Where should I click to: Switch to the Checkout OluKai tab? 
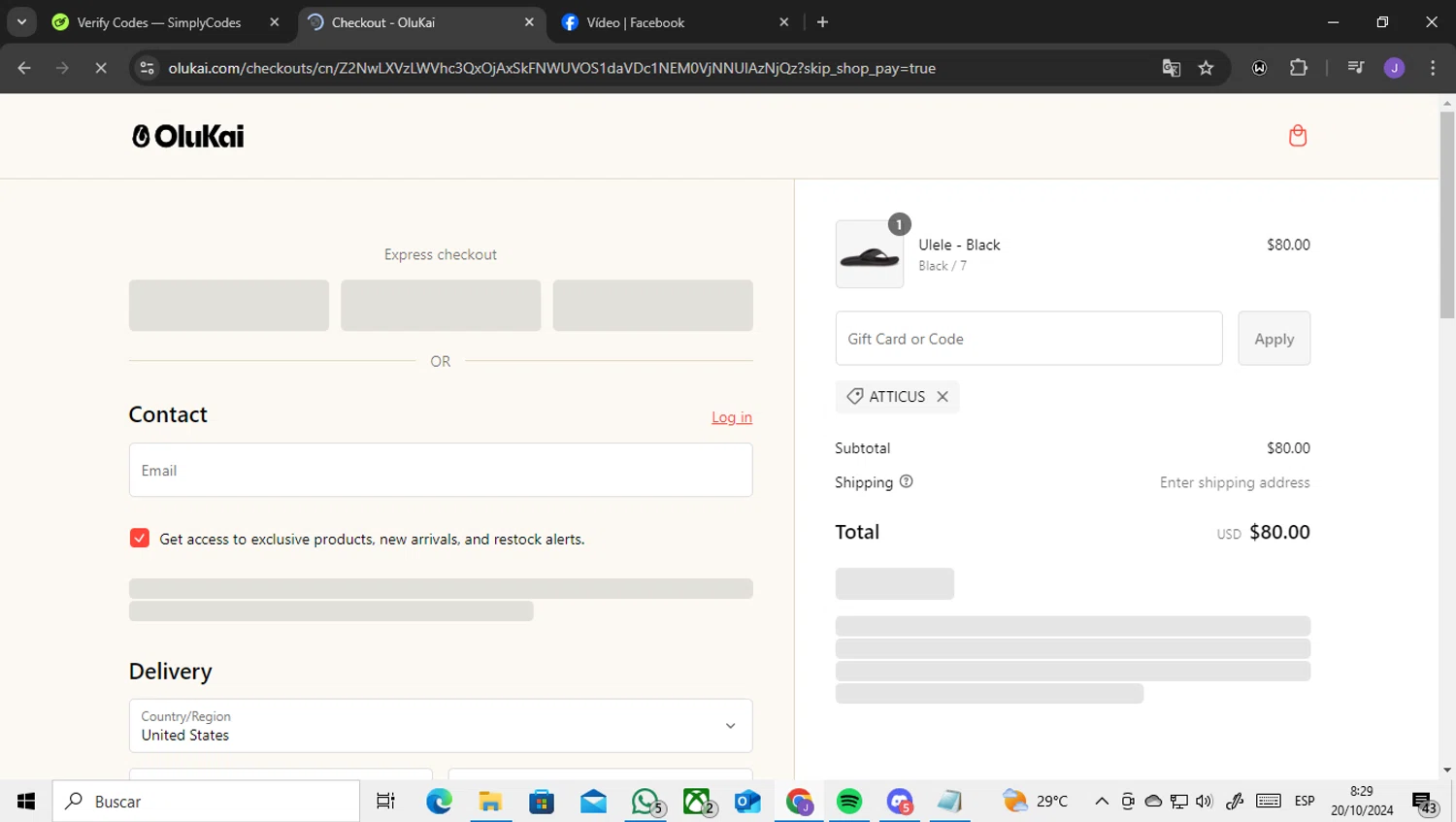point(419,22)
